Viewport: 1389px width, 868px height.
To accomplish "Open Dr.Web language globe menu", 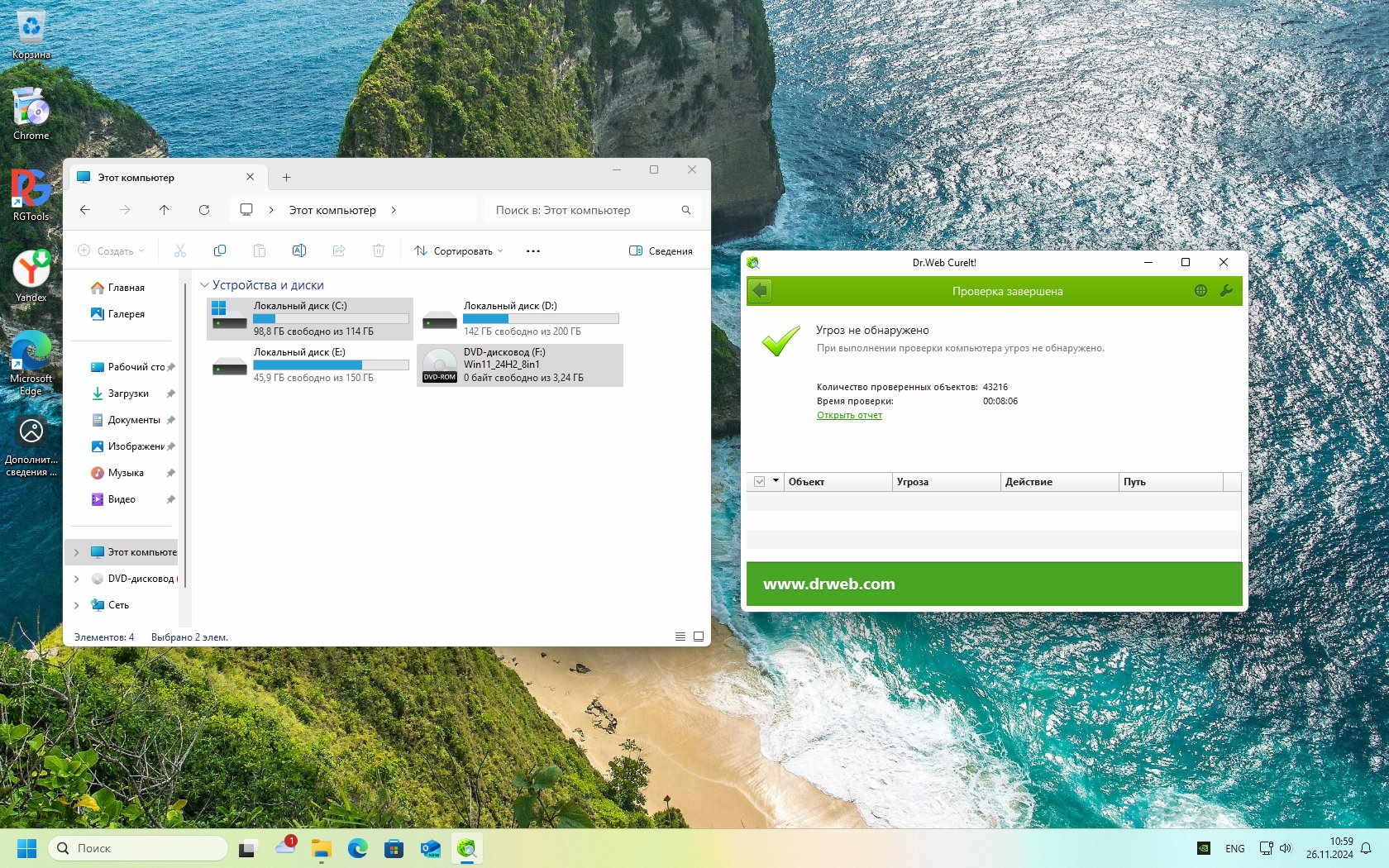I will point(1200,291).
